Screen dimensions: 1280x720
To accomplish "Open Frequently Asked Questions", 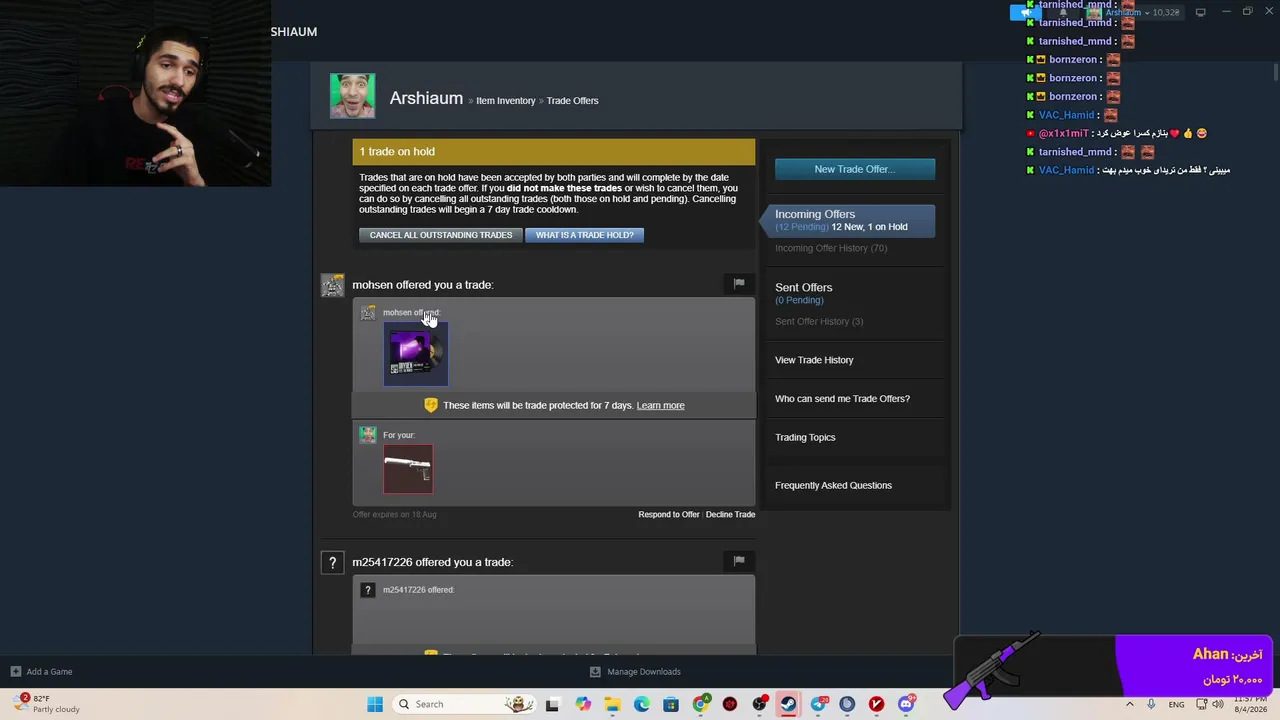I will 833,485.
